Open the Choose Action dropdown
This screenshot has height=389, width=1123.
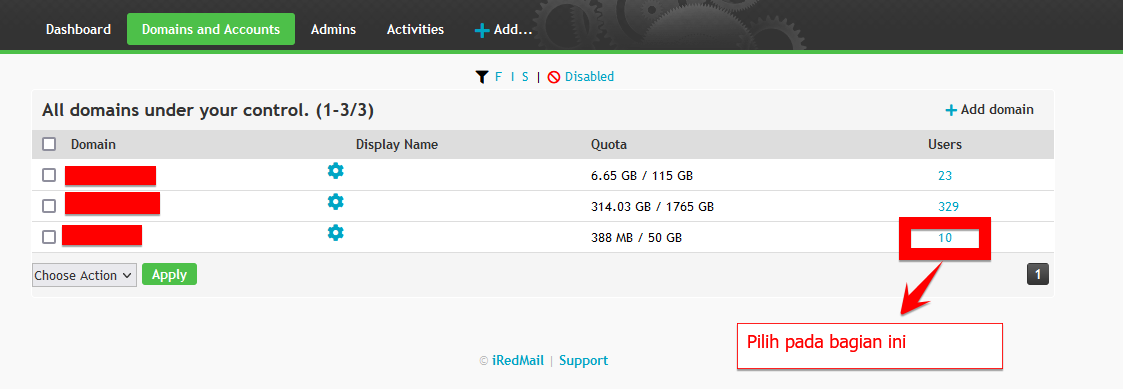(x=85, y=275)
